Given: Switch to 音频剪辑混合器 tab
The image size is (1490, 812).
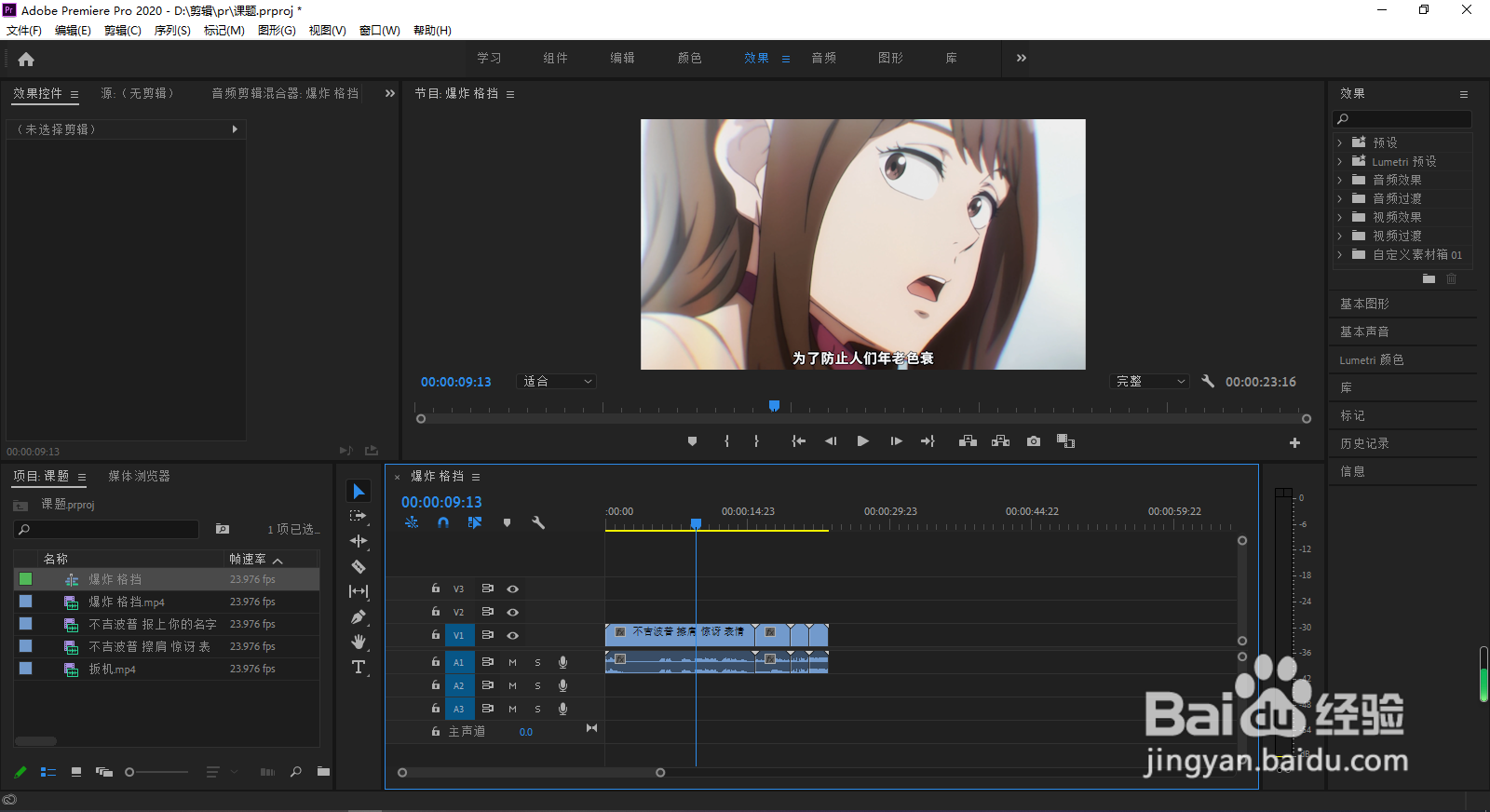Looking at the screenshot, I should [x=284, y=93].
